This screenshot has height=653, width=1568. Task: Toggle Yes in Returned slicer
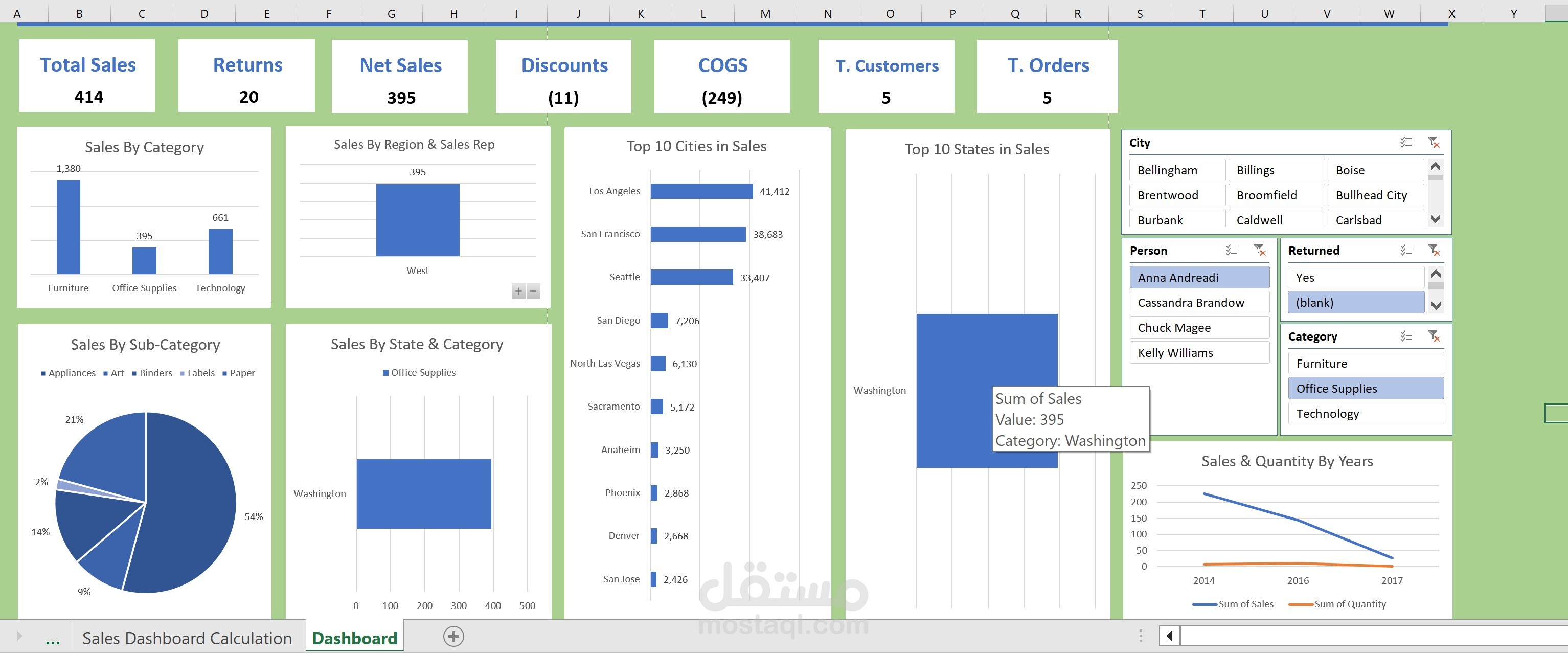[1355, 278]
